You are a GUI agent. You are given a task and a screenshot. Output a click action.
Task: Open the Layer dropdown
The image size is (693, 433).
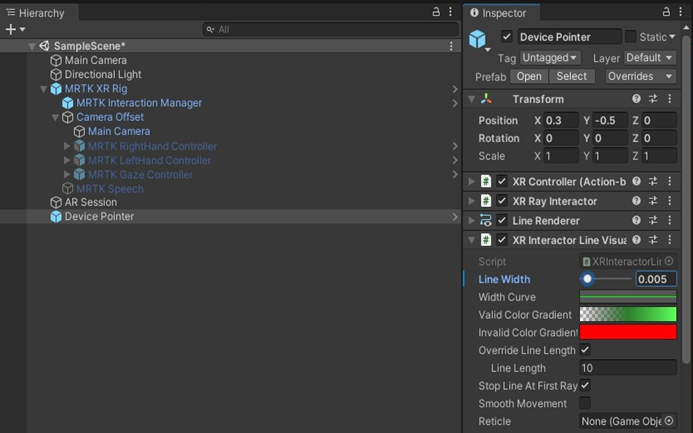(650, 58)
